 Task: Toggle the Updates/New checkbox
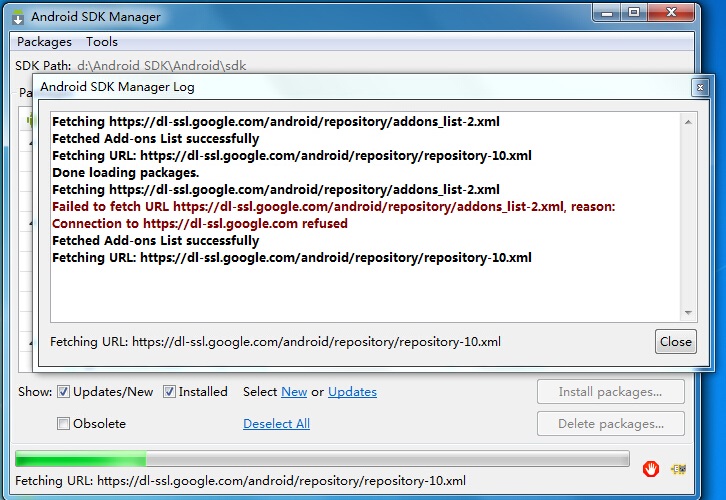[63, 392]
